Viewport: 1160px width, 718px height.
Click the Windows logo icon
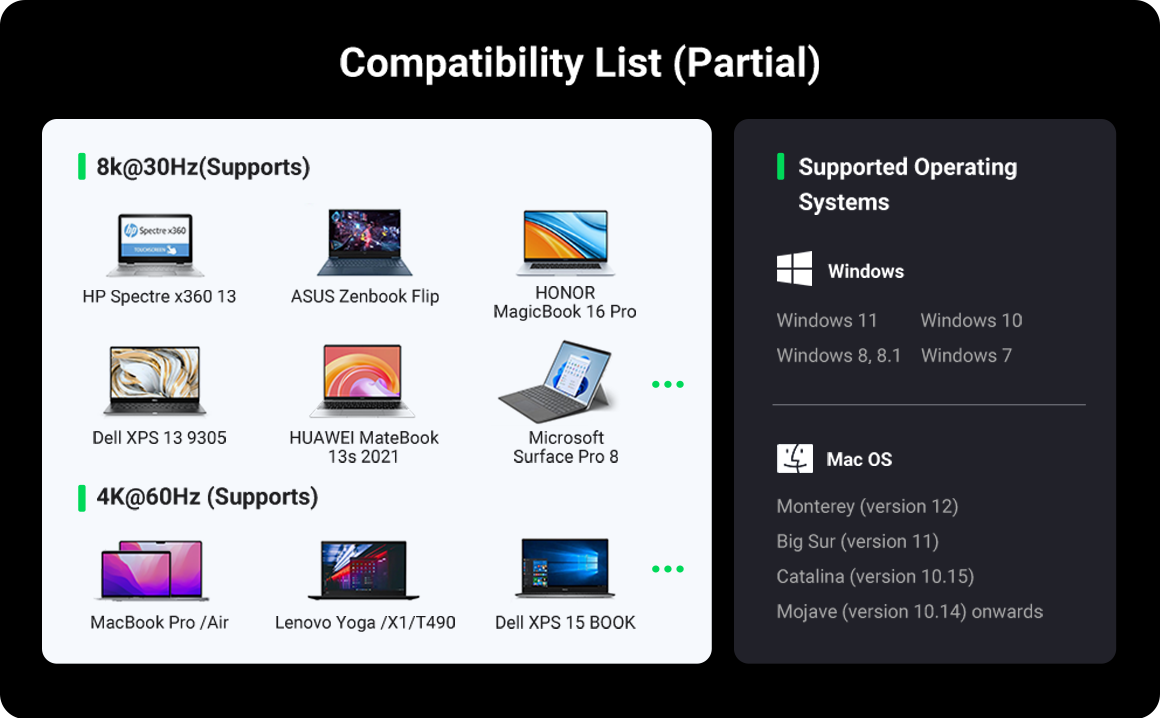(795, 270)
